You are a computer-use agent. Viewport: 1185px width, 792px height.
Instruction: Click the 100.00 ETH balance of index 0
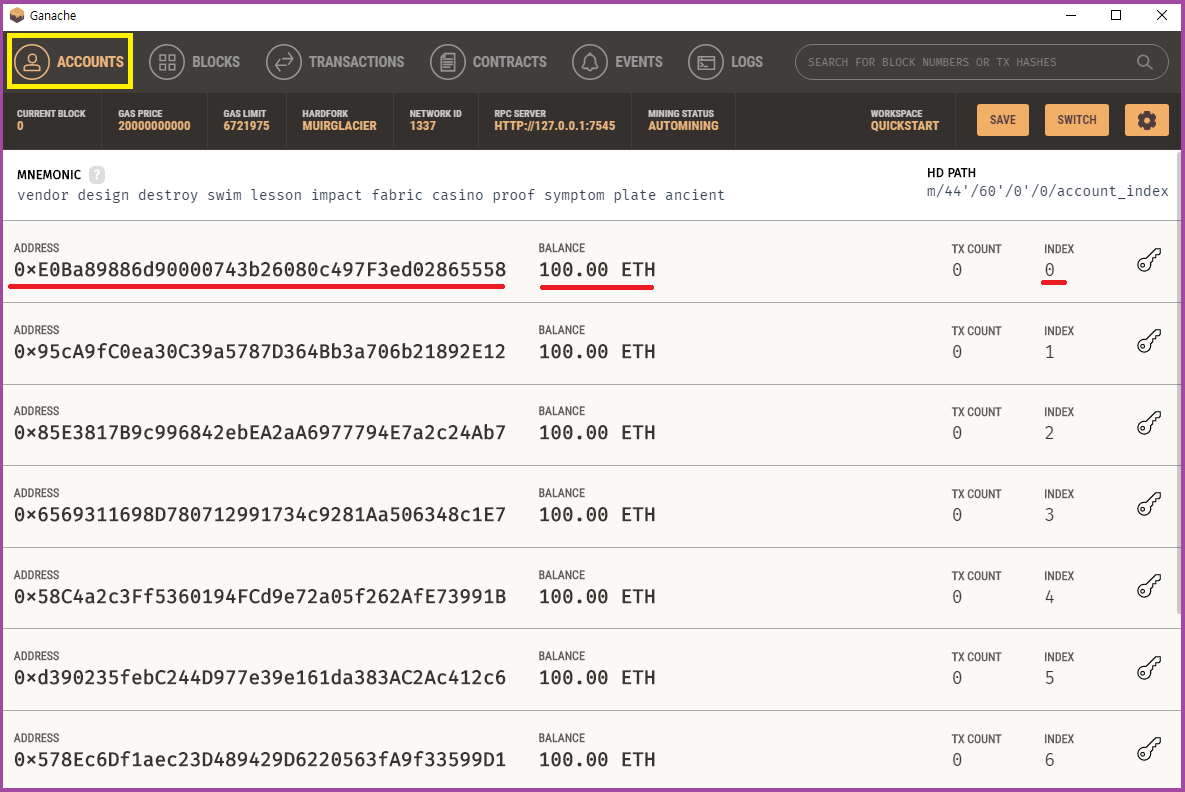pos(597,270)
